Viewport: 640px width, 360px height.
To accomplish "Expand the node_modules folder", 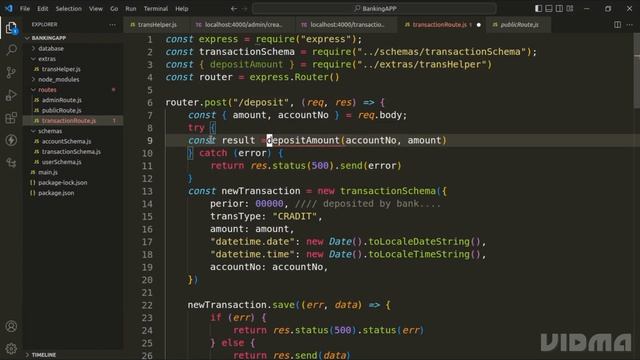I will tap(73, 80).
